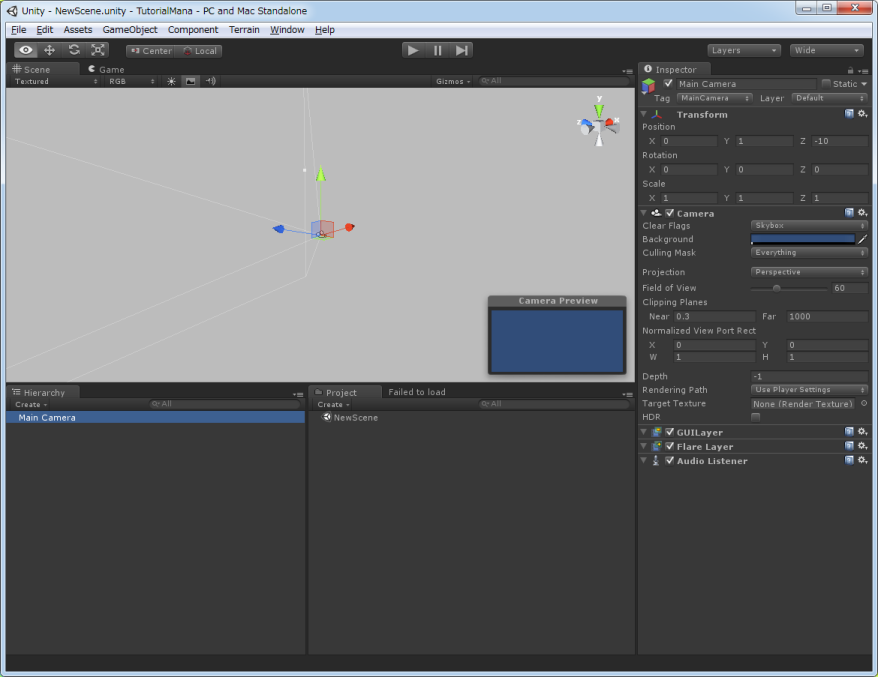Open the MainCamera Tag dropdown
This screenshot has height=677, width=878.
714,98
